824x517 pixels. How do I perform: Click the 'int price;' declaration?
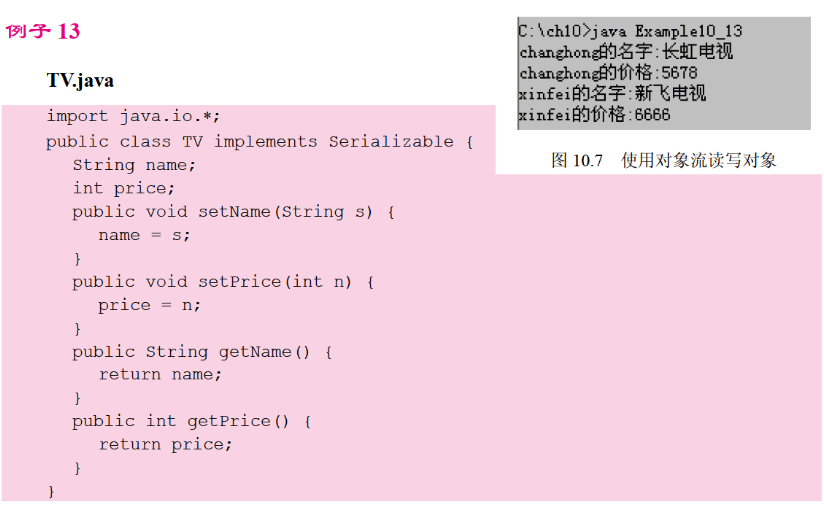tap(123, 188)
